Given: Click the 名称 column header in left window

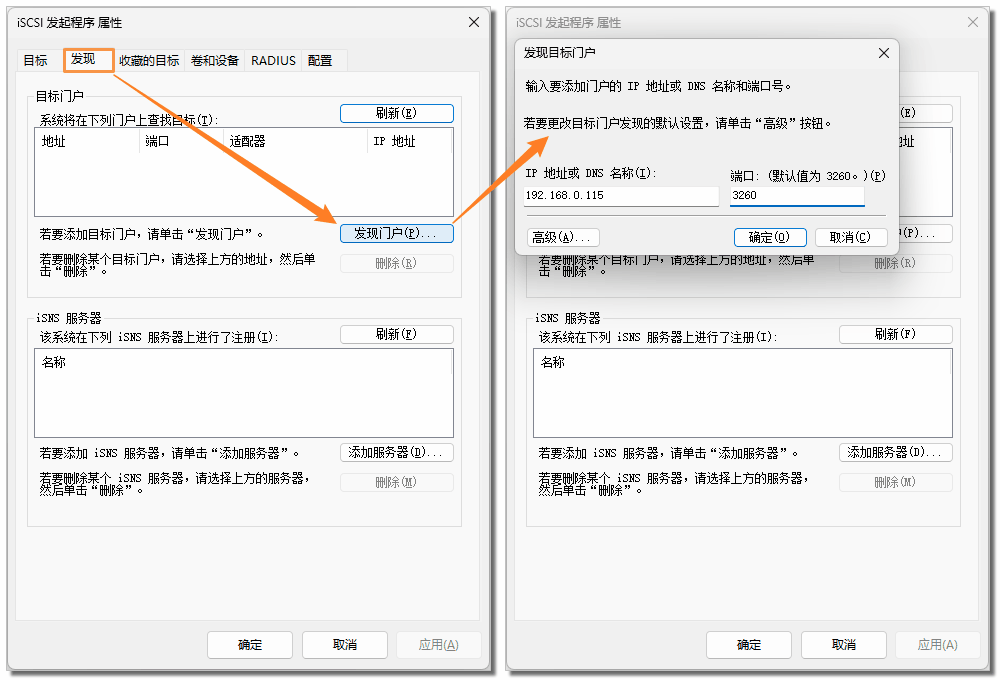Looking at the screenshot, I should tap(244, 362).
